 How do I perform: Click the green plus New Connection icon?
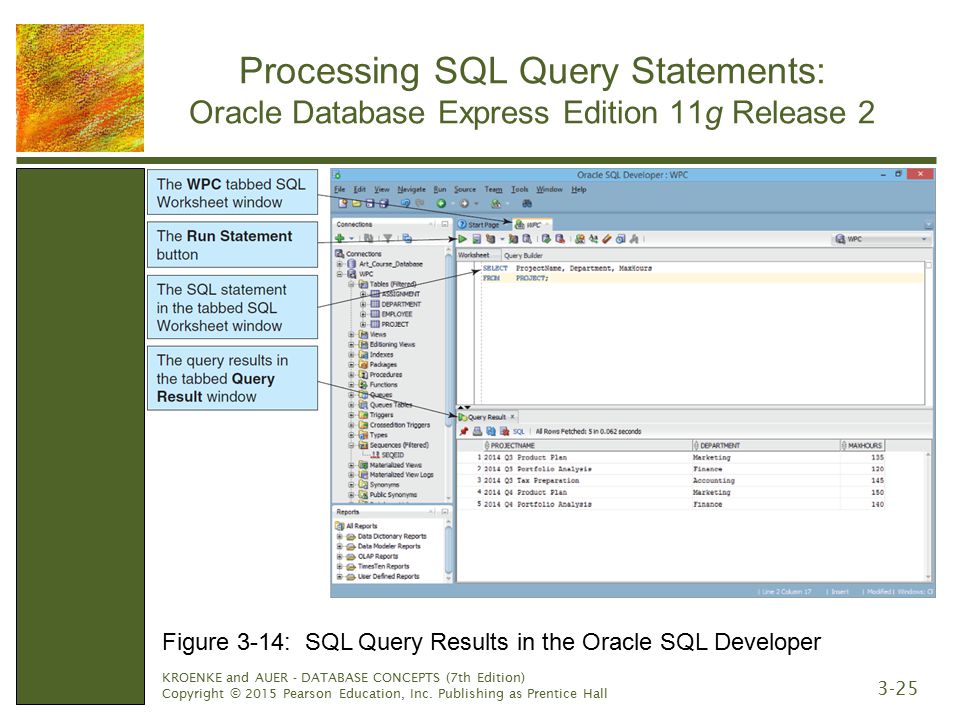click(x=340, y=238)
